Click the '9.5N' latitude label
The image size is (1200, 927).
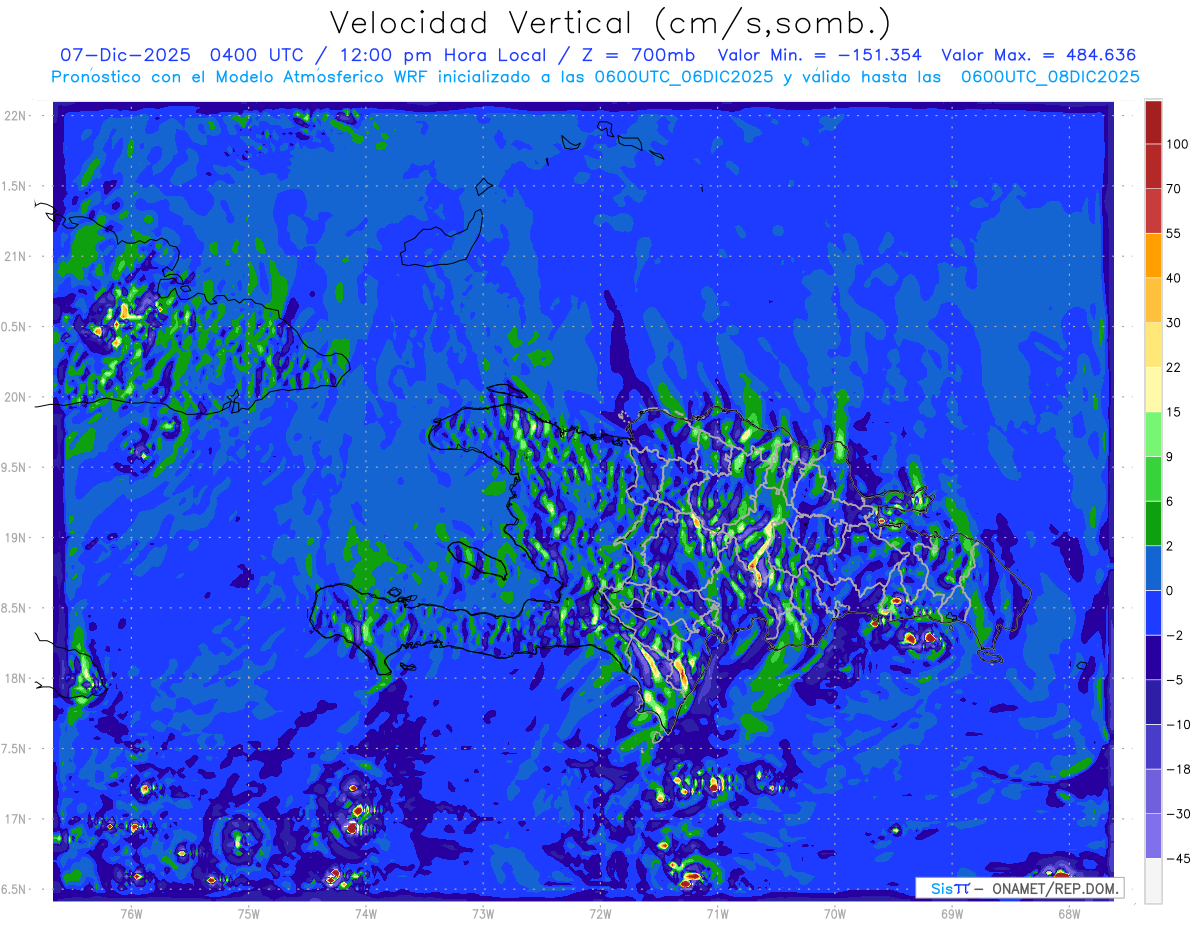[15, 468]
